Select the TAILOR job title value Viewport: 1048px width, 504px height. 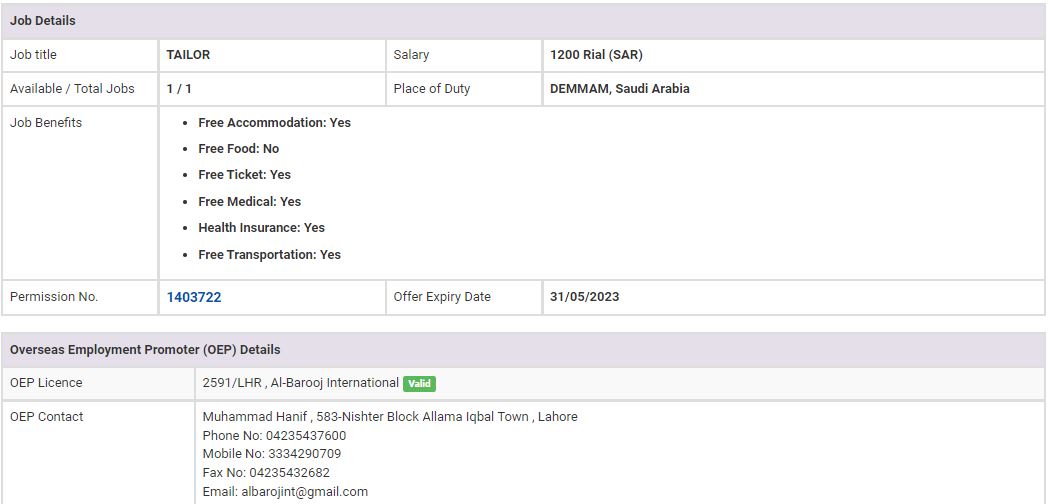pos(188,55)
